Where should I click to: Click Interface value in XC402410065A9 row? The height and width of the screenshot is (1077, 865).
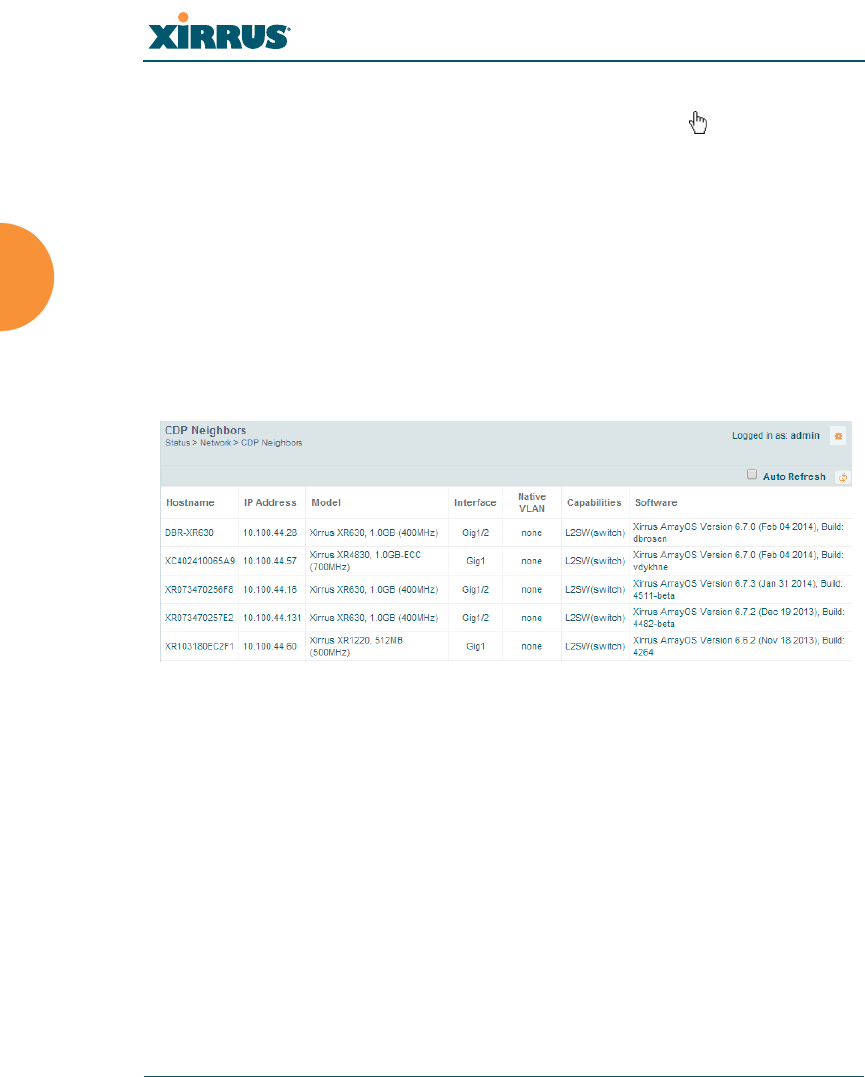475,561
